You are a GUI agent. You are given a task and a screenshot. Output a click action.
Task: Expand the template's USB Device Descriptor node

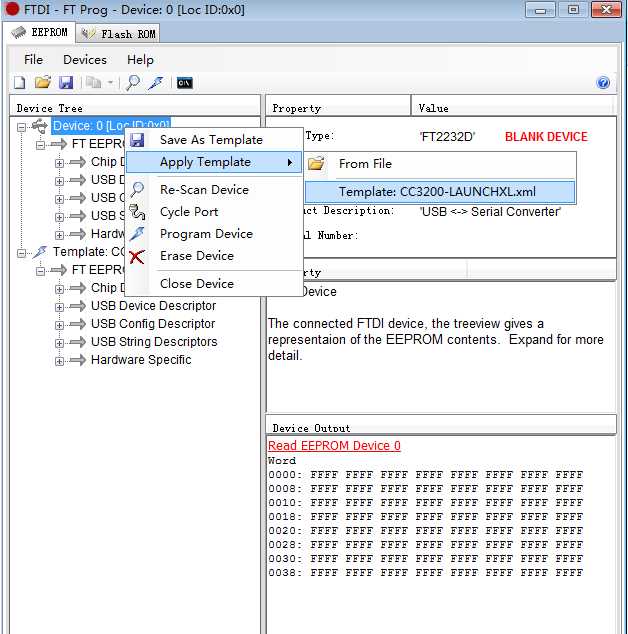(x=59, y=307)
